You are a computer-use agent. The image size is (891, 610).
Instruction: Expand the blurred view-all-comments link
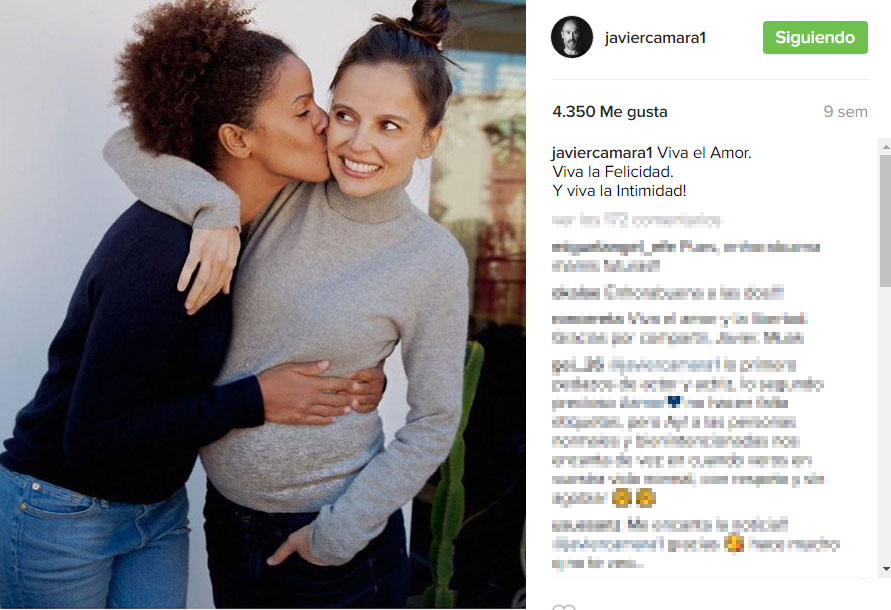637,220
